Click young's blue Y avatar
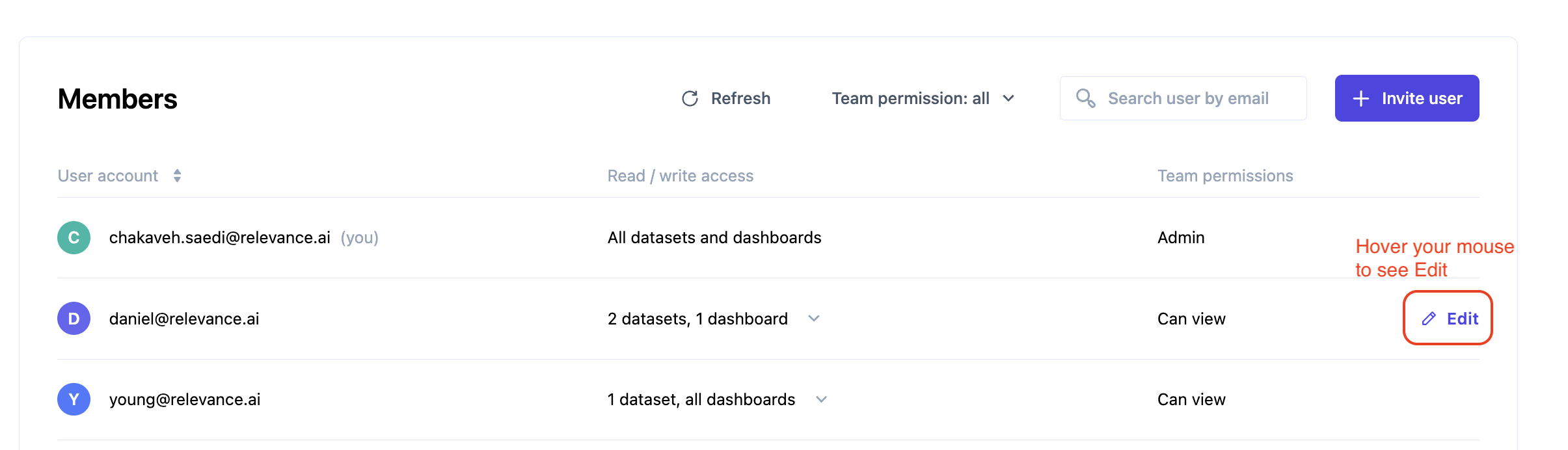Screen dimensions: 1568x450 pos(74,399)
